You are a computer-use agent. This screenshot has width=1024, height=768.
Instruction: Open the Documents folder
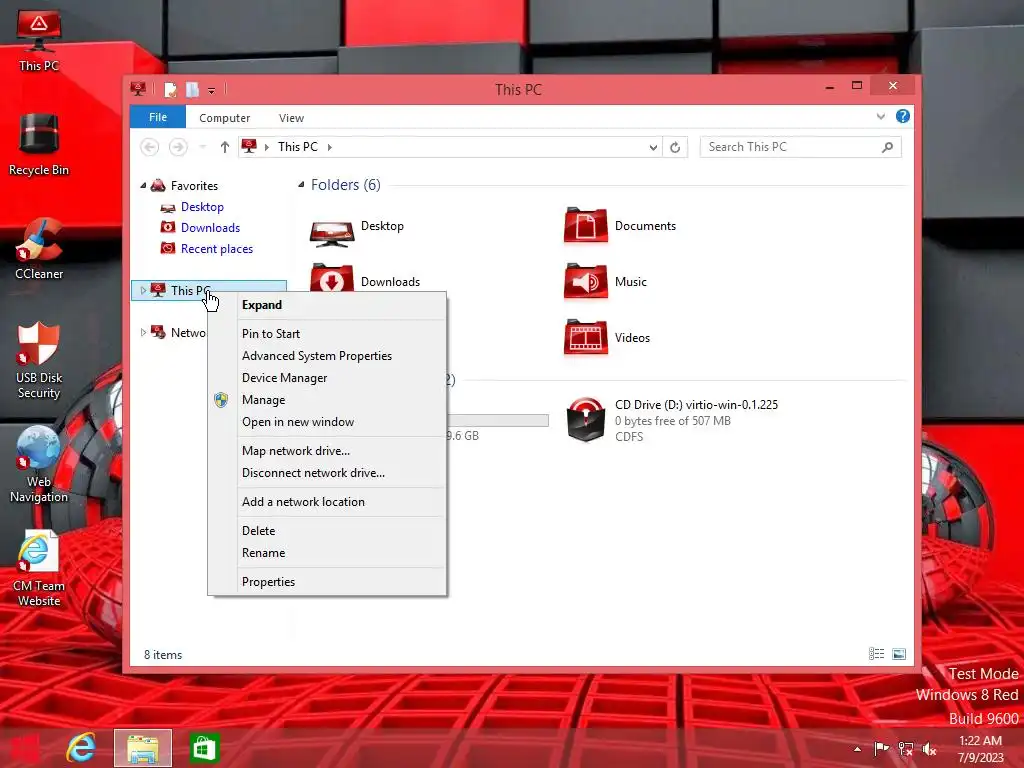pos(619,226)
